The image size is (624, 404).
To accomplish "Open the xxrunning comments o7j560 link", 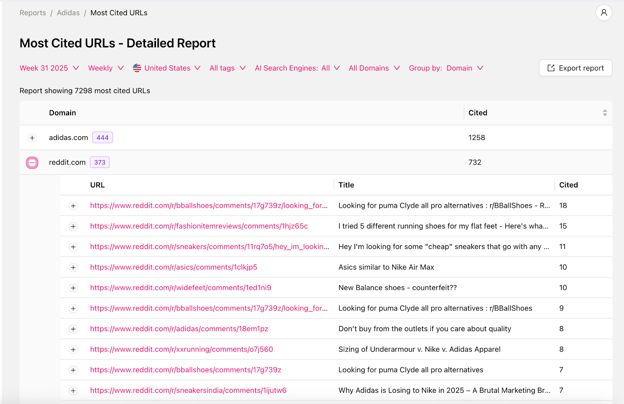I will 181,349.
